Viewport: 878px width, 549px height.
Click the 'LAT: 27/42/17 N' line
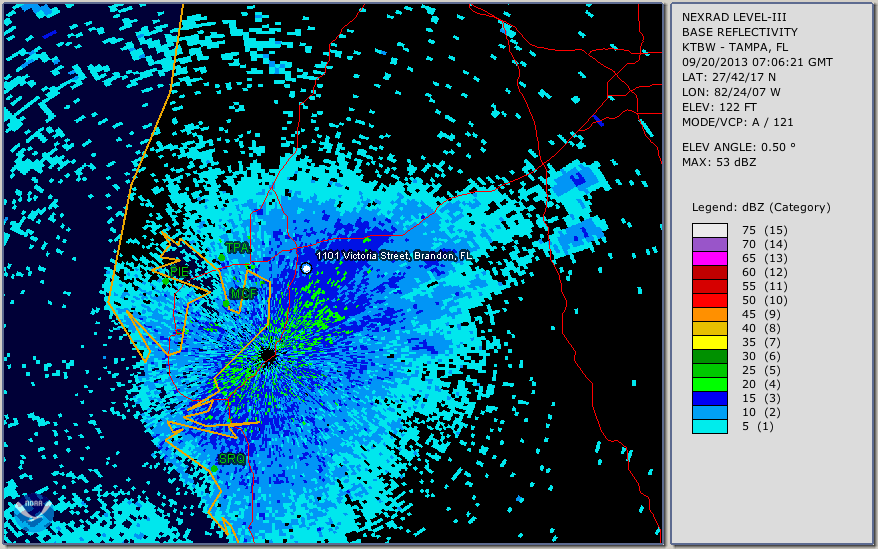728,77
